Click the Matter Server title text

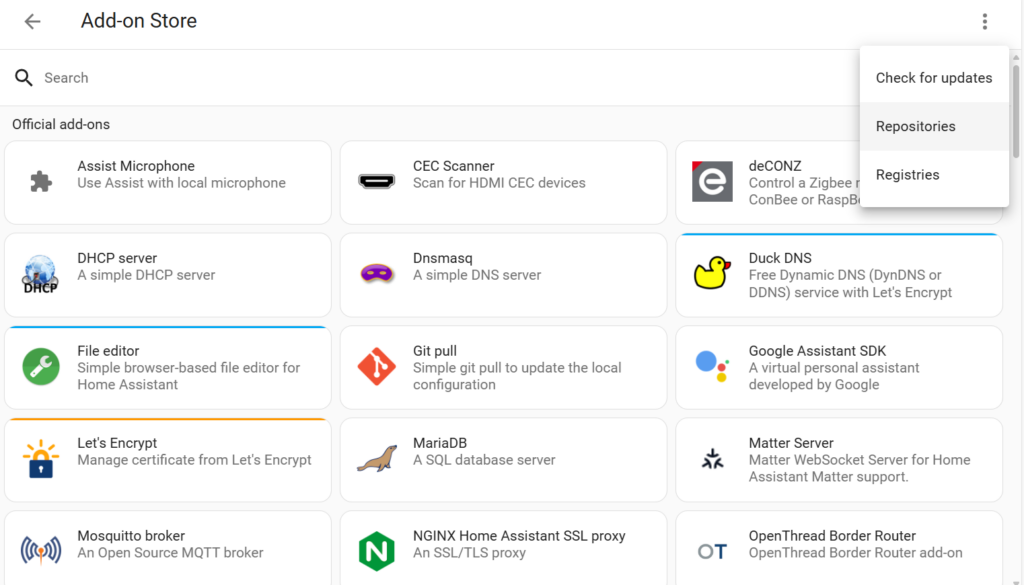(791, 443)
